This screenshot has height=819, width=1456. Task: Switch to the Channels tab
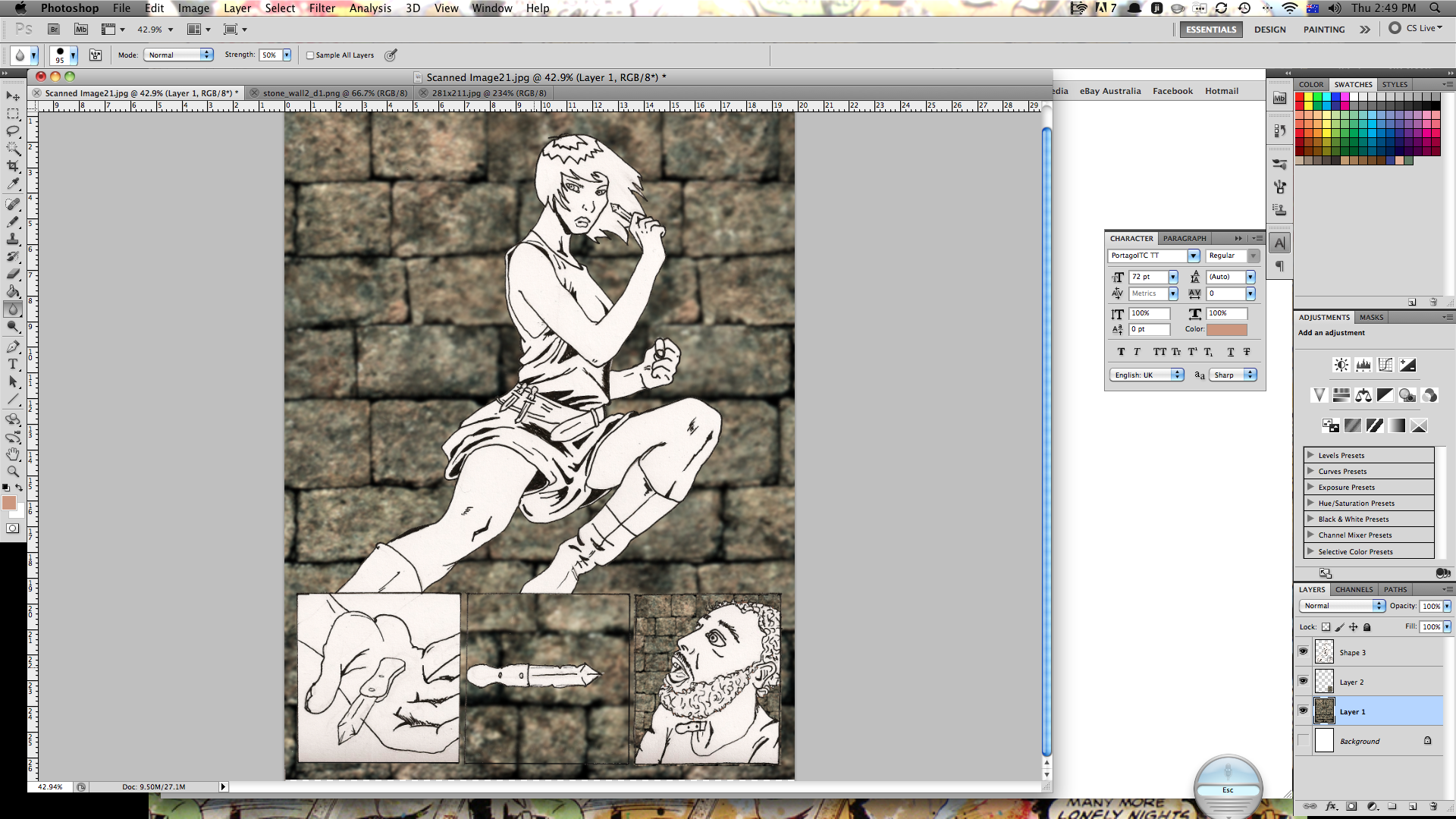(1354, 589)
